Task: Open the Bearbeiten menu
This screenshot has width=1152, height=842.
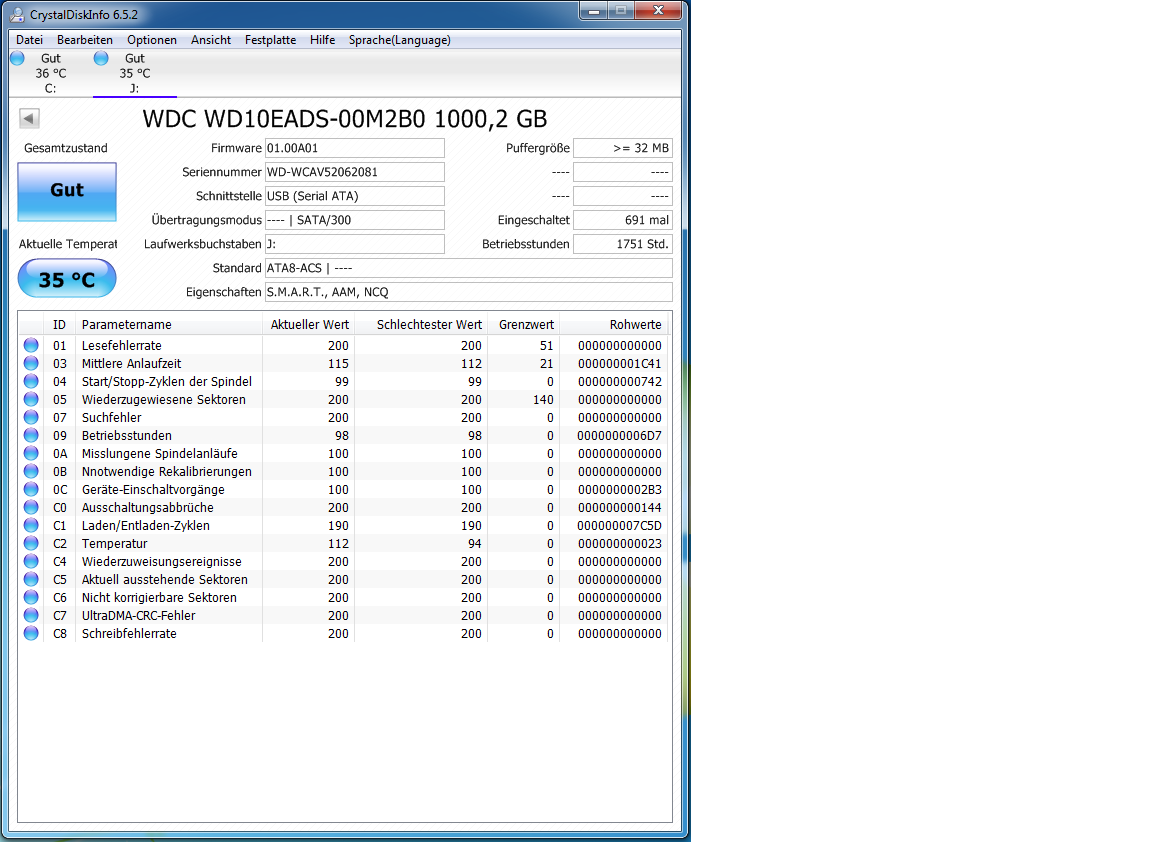Action: [84, 40]
